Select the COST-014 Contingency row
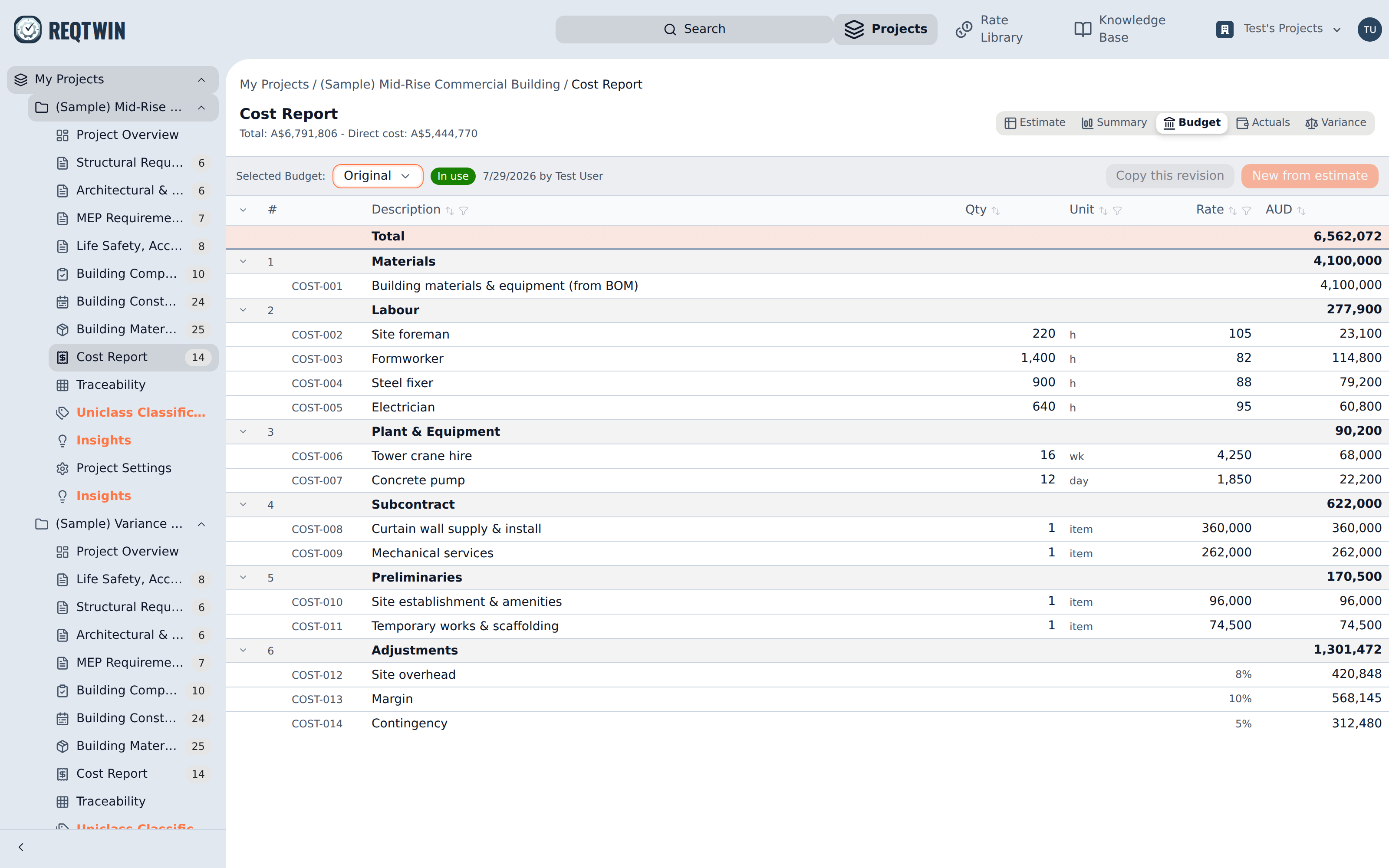 807,724
